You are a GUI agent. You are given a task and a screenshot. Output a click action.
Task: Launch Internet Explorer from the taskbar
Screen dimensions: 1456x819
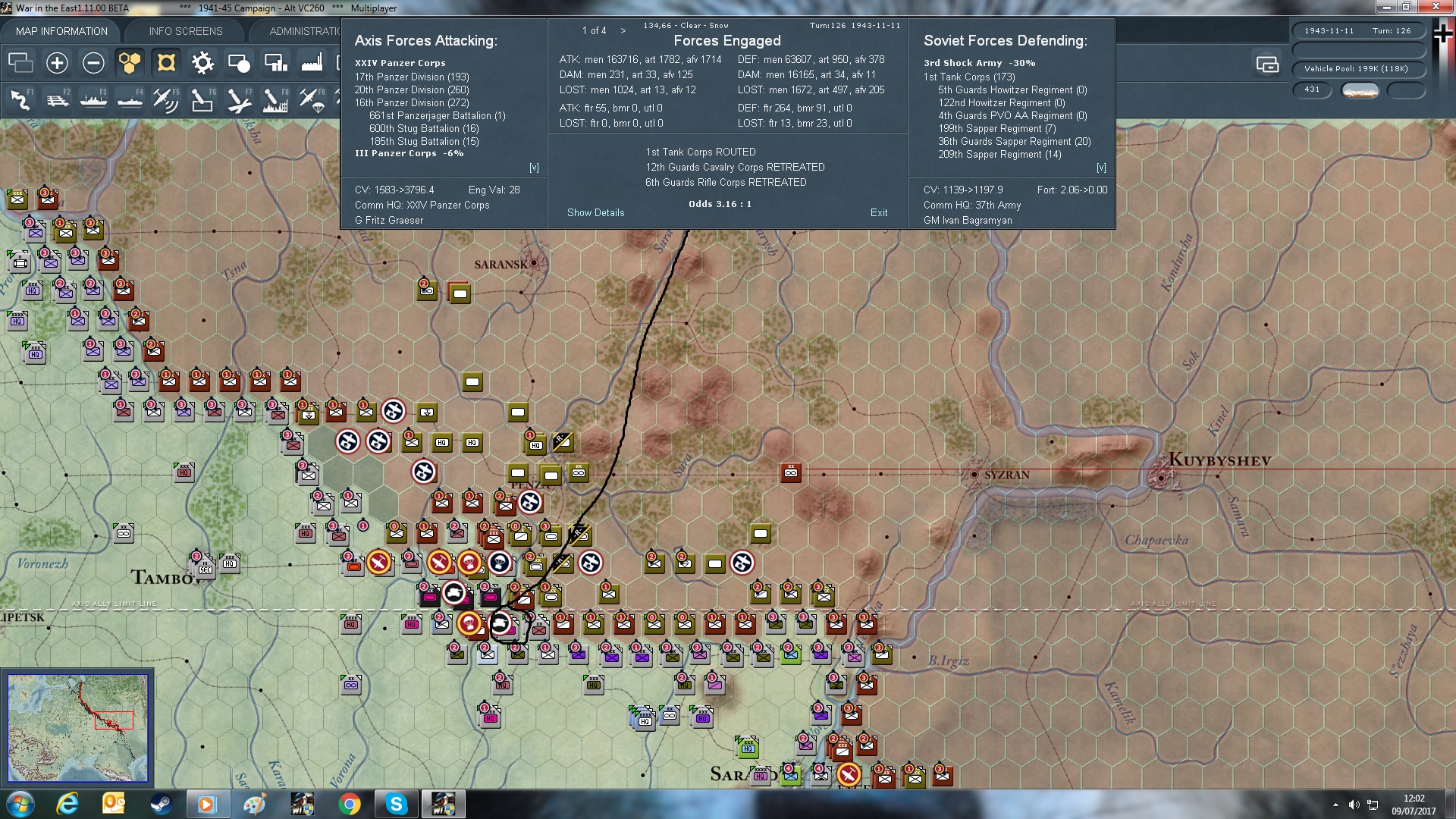click(x=67, y=804)
